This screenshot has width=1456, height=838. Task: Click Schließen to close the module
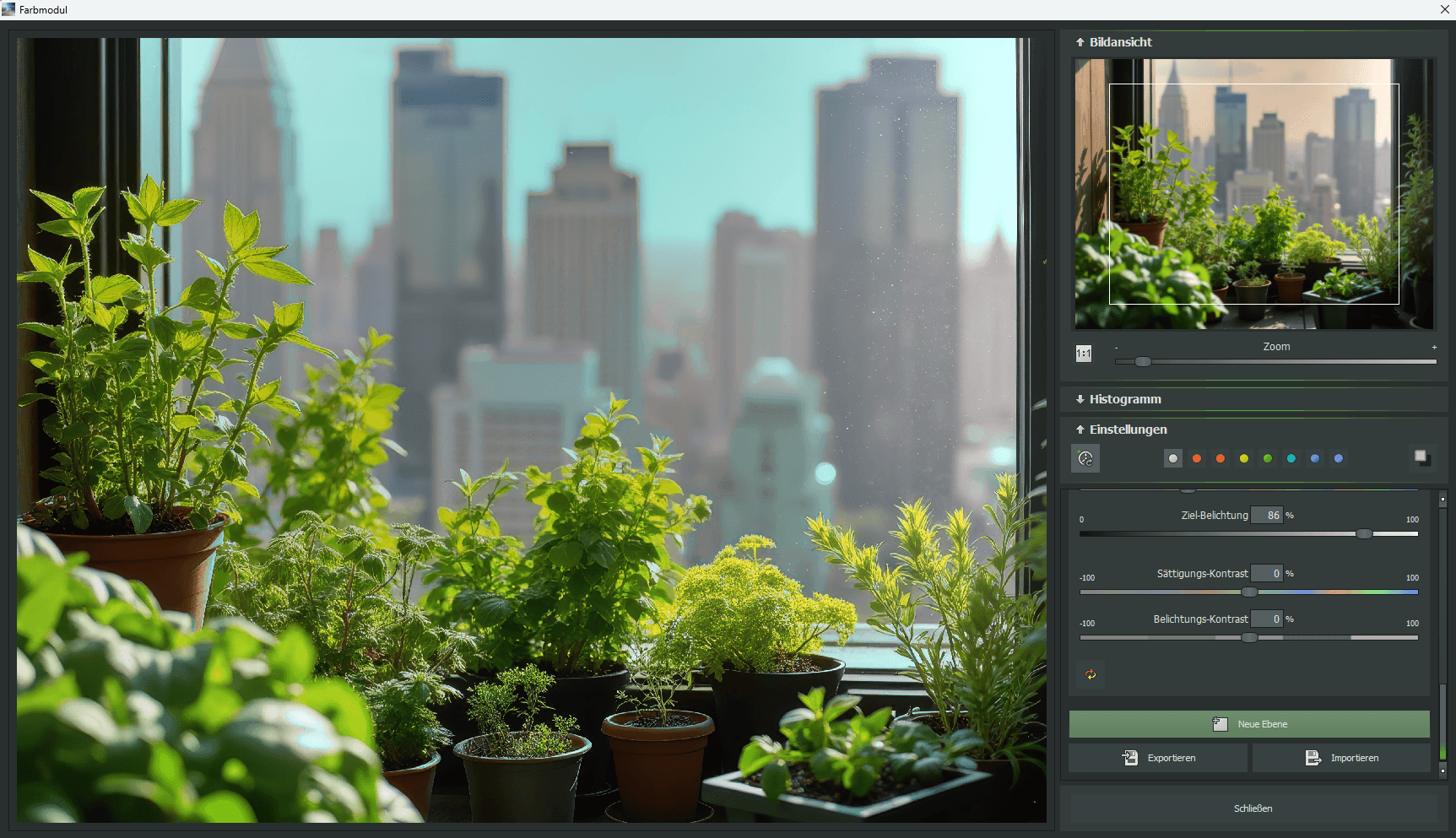coord(1253,808)
